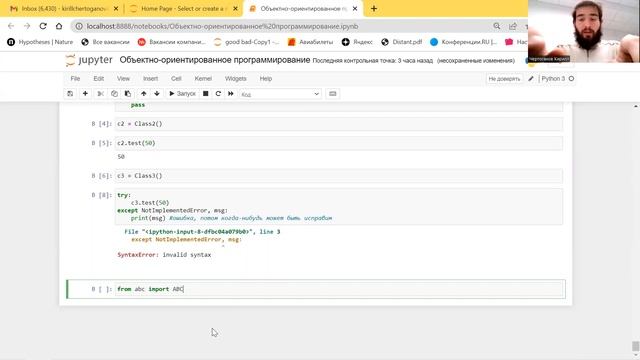Open the Help menu

(x=266, y=79)
